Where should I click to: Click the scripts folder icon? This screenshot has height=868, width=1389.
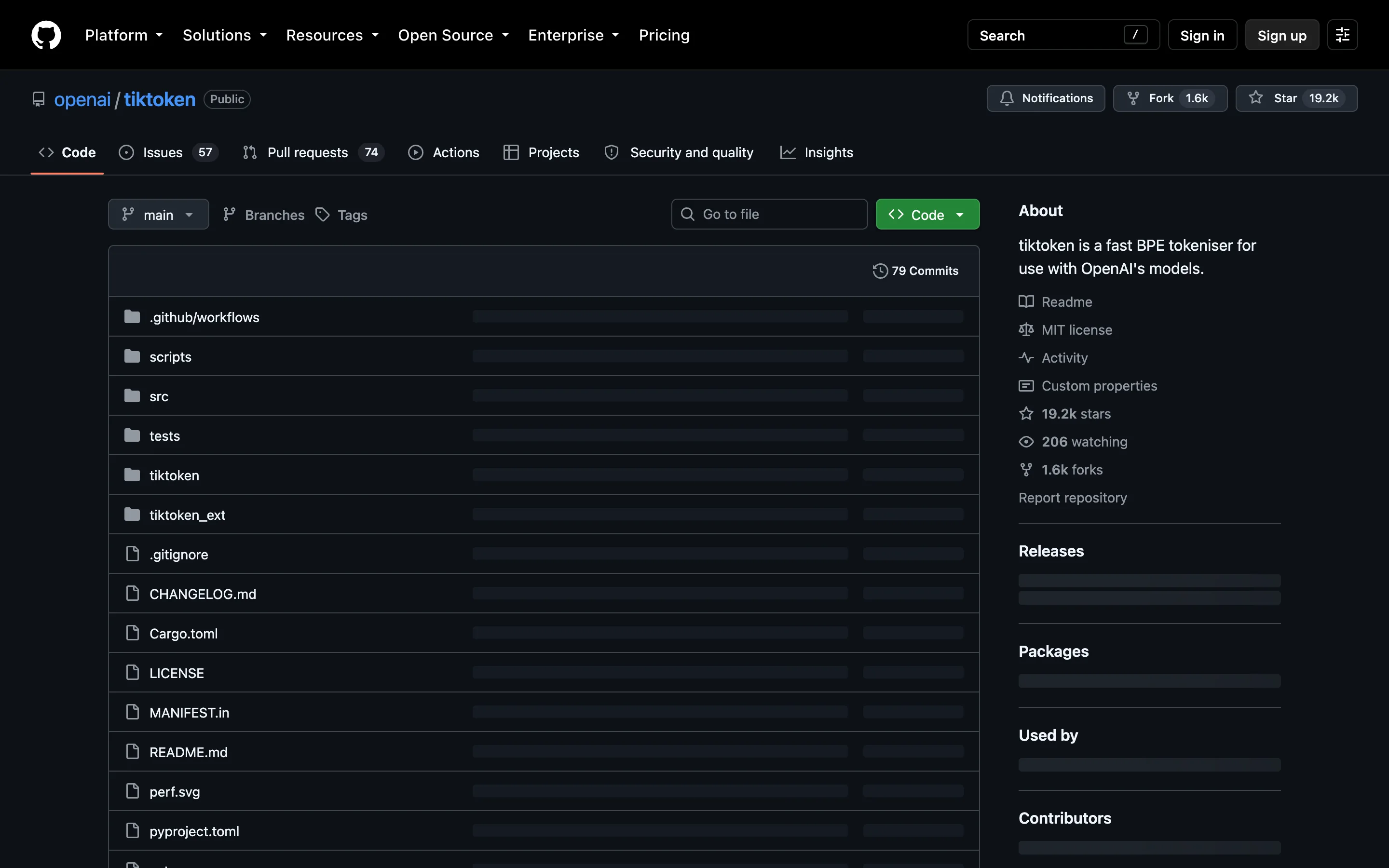click(x=132, y=356)
